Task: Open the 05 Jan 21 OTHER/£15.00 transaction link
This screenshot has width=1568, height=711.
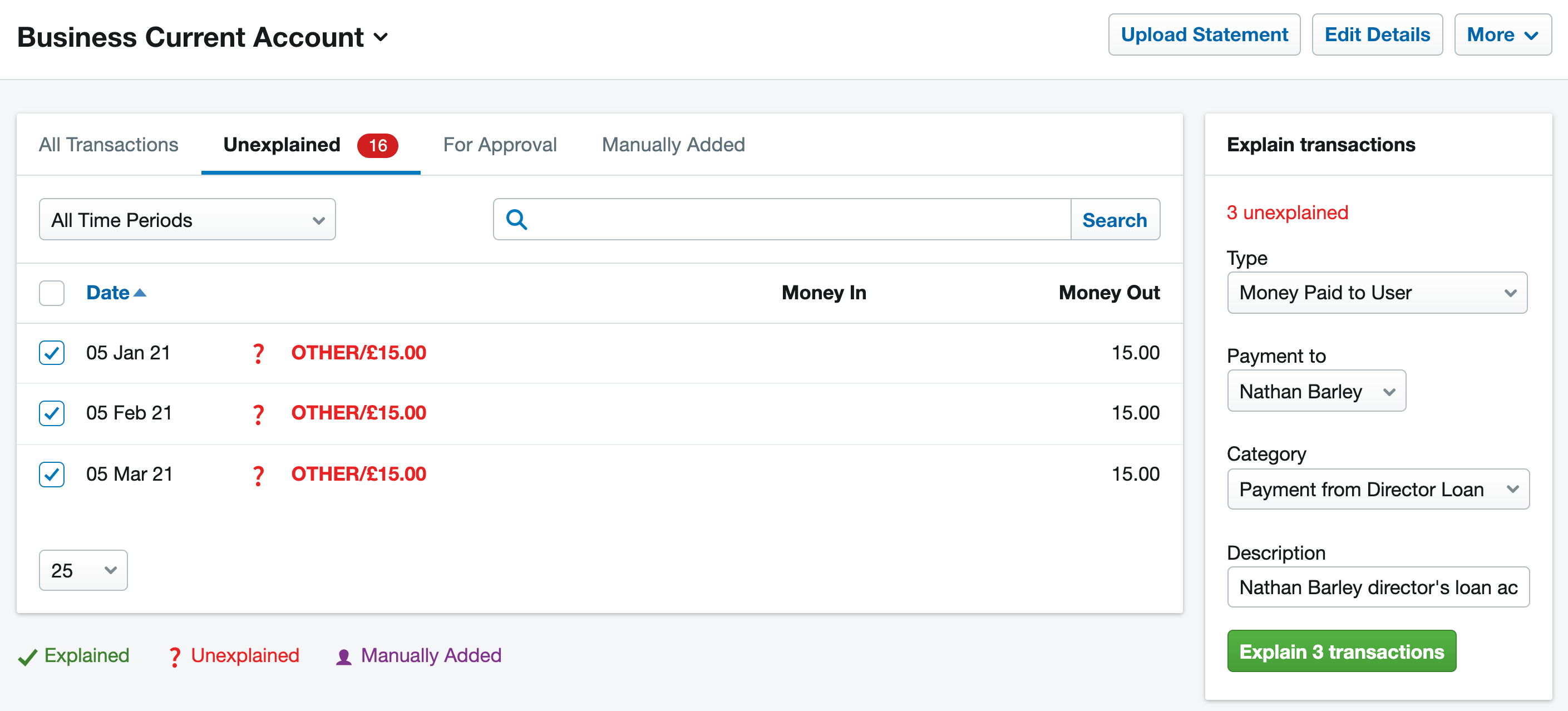Action: pyautogui.click(x=358, y=353)
